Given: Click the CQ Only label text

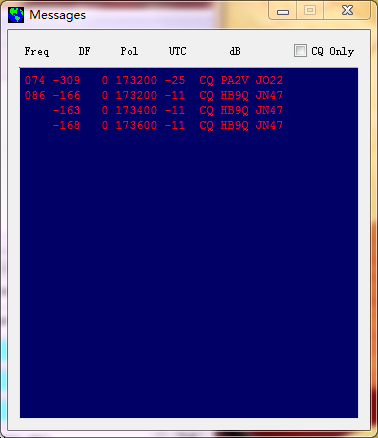Looking at the screenshot, I should [x=332, y=51].
